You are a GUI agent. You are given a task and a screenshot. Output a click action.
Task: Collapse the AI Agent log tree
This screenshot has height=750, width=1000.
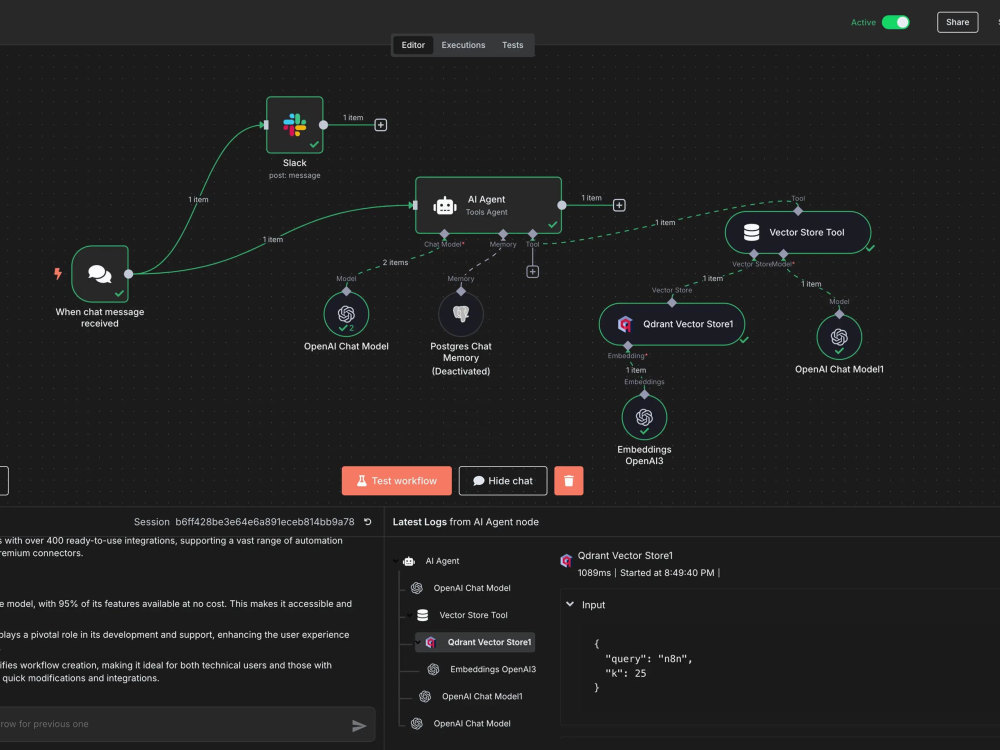(x=396, y=561)
